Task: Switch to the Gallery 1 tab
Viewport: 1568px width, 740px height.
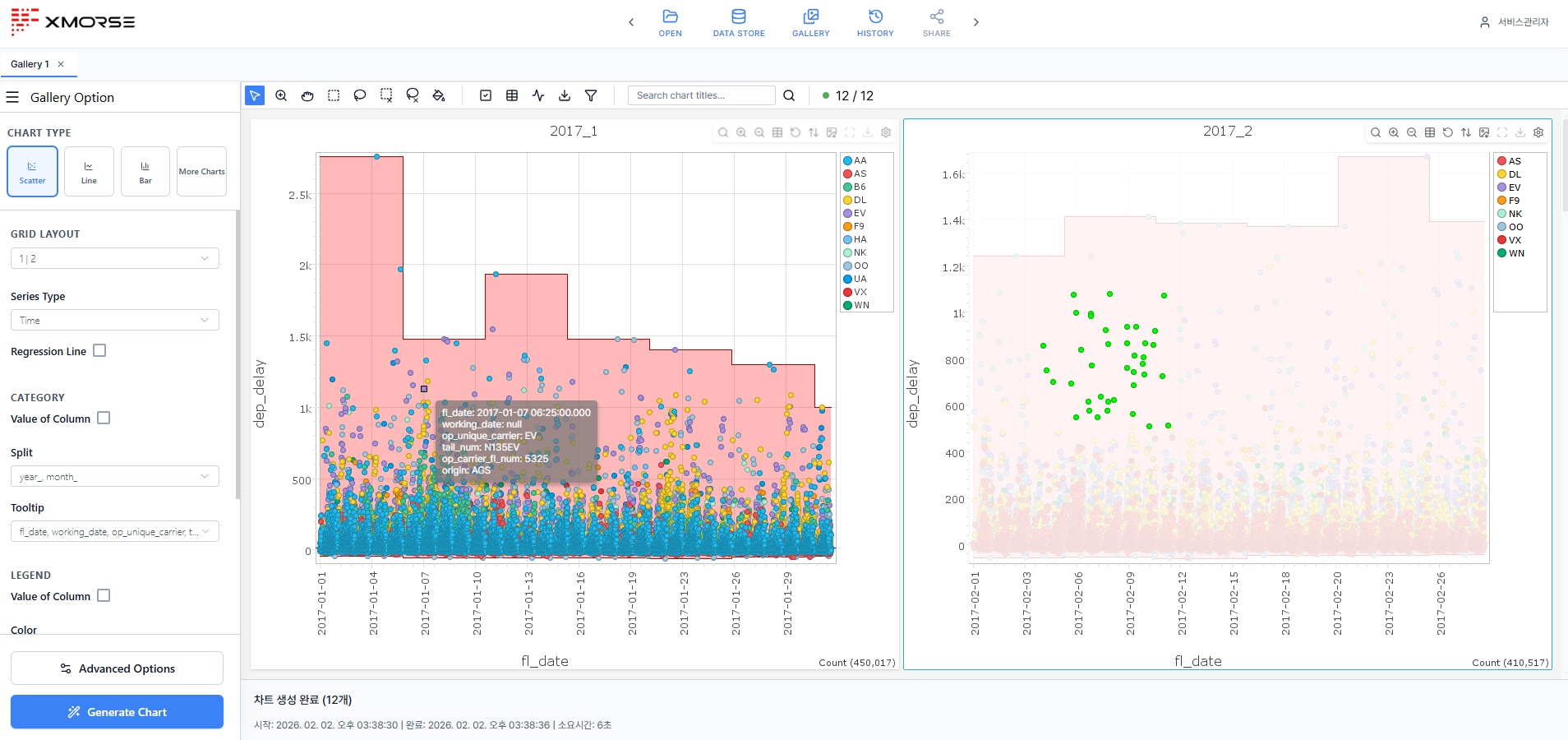Action: (x=30, y=64)
